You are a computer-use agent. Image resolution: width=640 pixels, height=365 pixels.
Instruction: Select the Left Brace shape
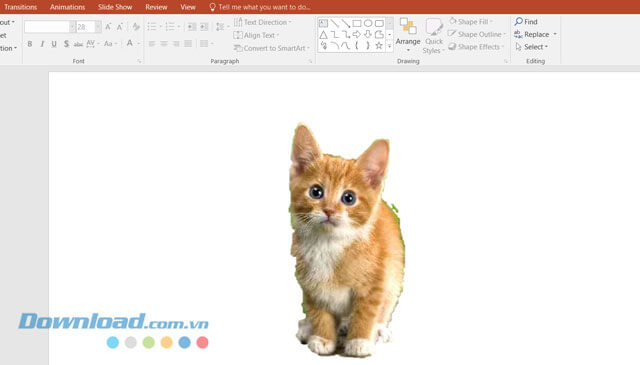pos(357,46)
